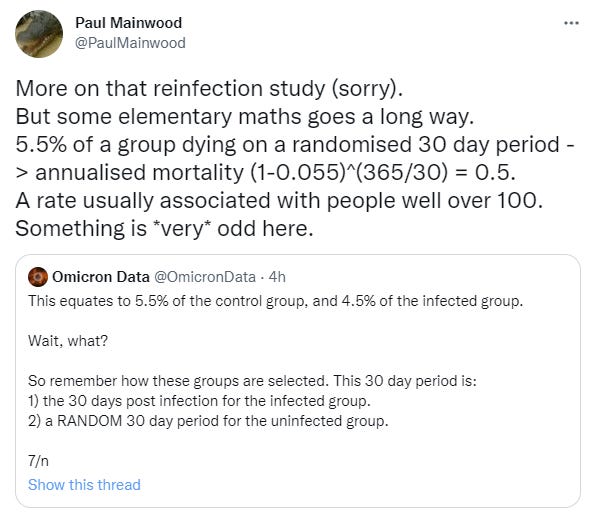Image resolution: width=594 pixels, height=514 pixels.
Task: Open the @PaulMainwood handle link
Action: (130, 43)
